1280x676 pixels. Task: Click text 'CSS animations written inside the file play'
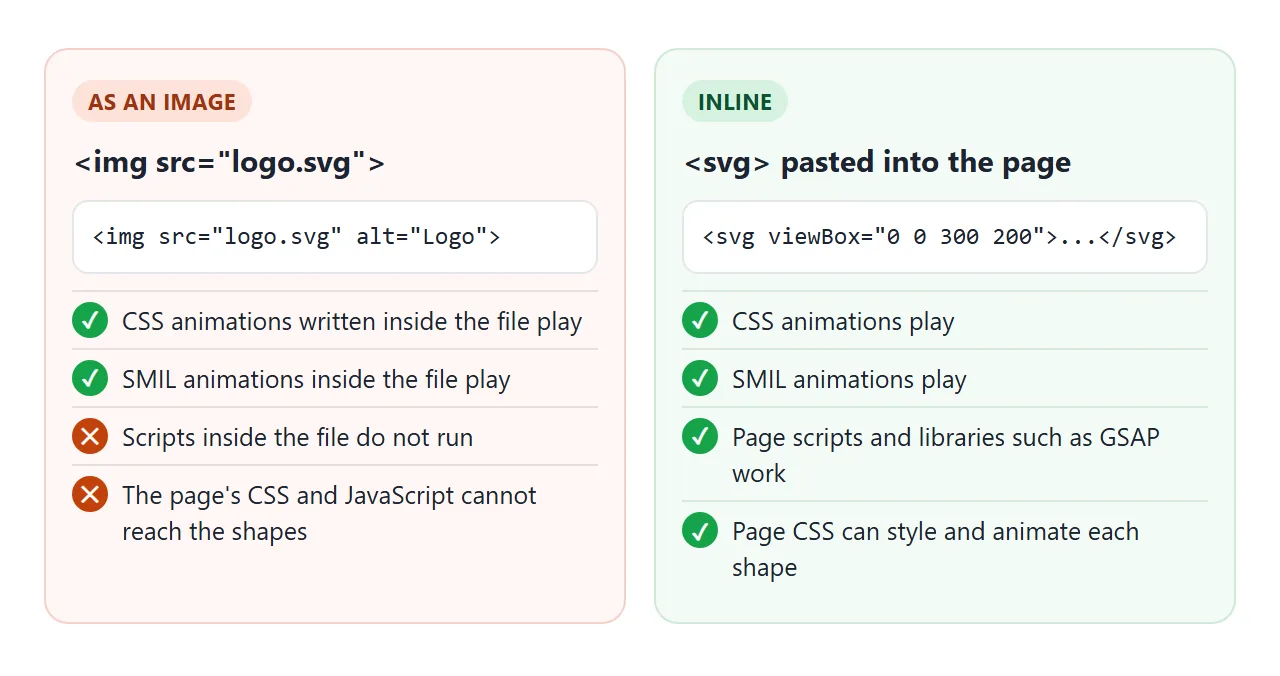(x=352, y=322)
